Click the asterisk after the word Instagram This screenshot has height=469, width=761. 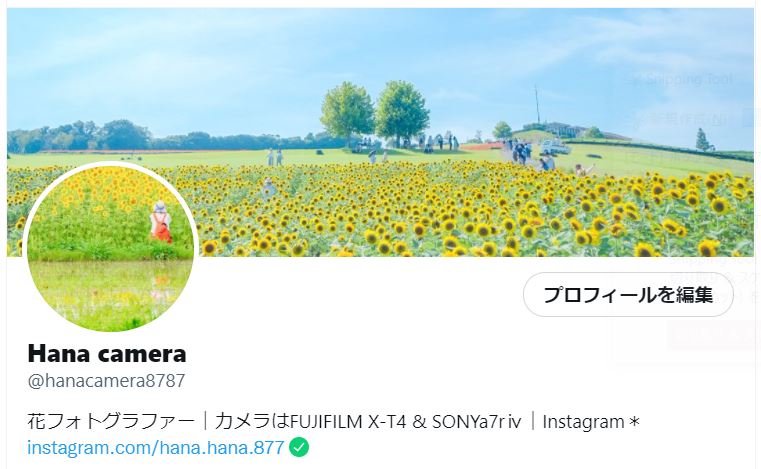634,422
